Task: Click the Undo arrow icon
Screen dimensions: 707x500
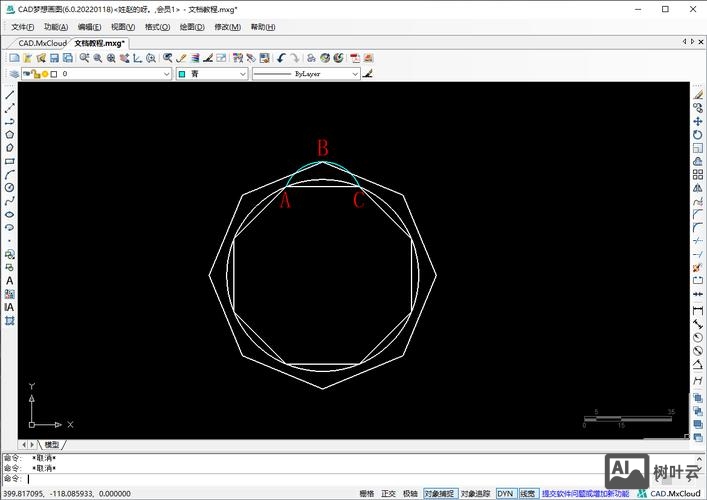Action: 282,58
